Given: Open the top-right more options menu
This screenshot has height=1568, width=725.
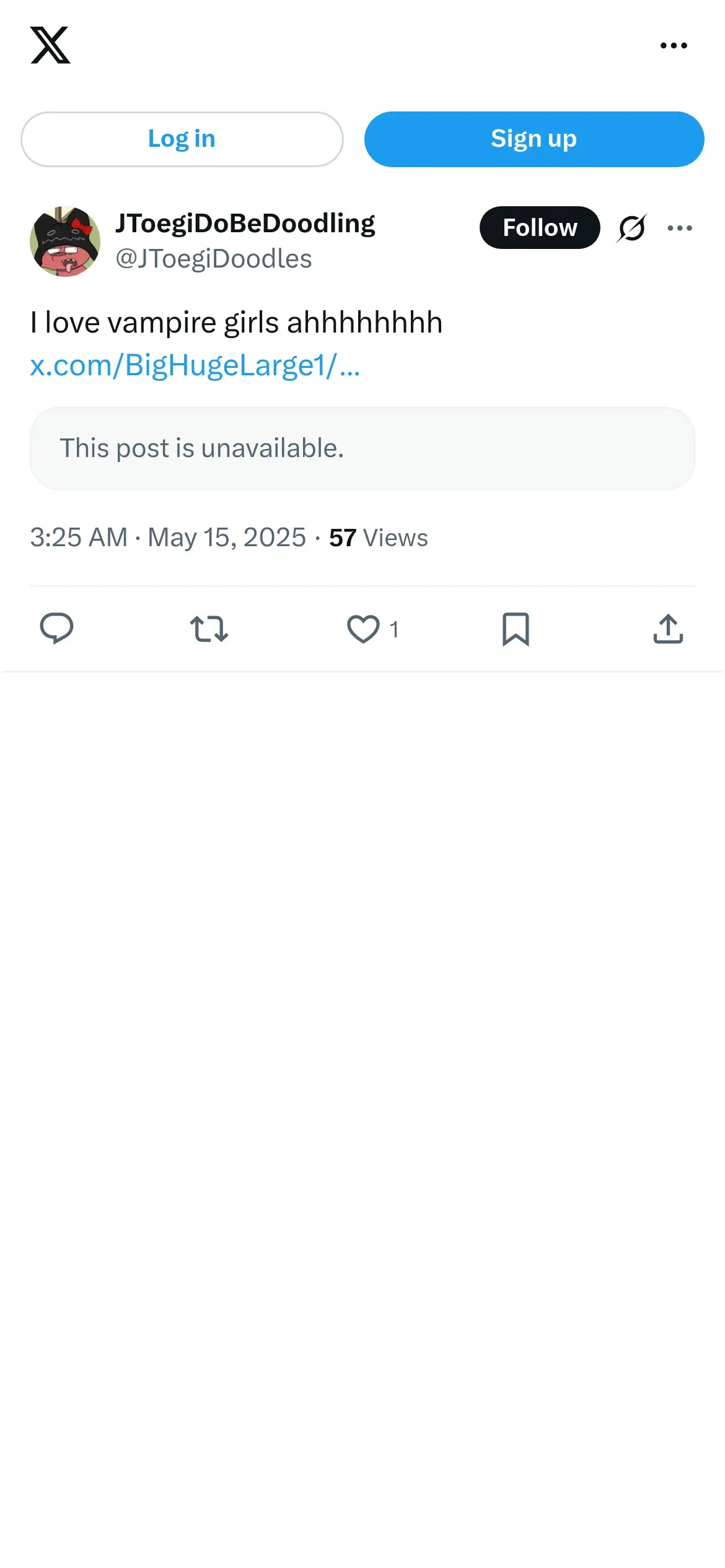Looking at the screenshot, I should 674,45.
